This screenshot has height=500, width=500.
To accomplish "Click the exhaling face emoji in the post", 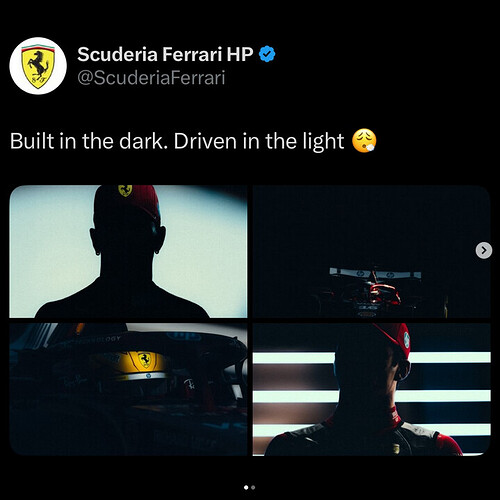I will click(x=364, y=141).
